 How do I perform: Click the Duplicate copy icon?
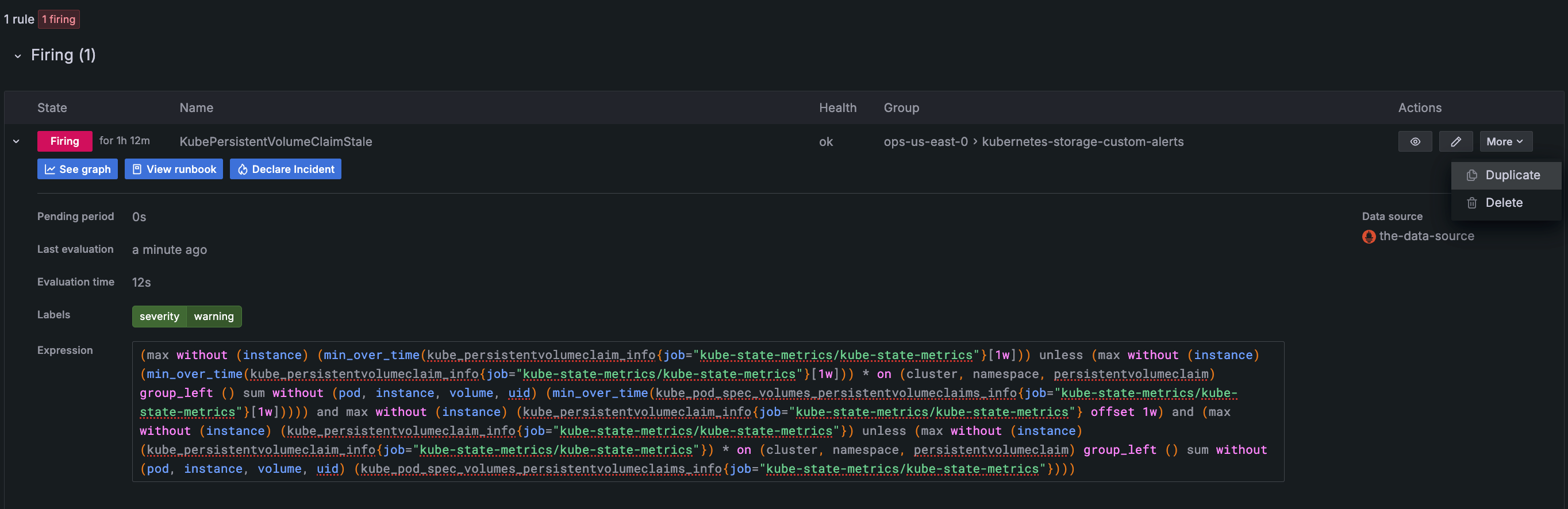[1472, 175]
